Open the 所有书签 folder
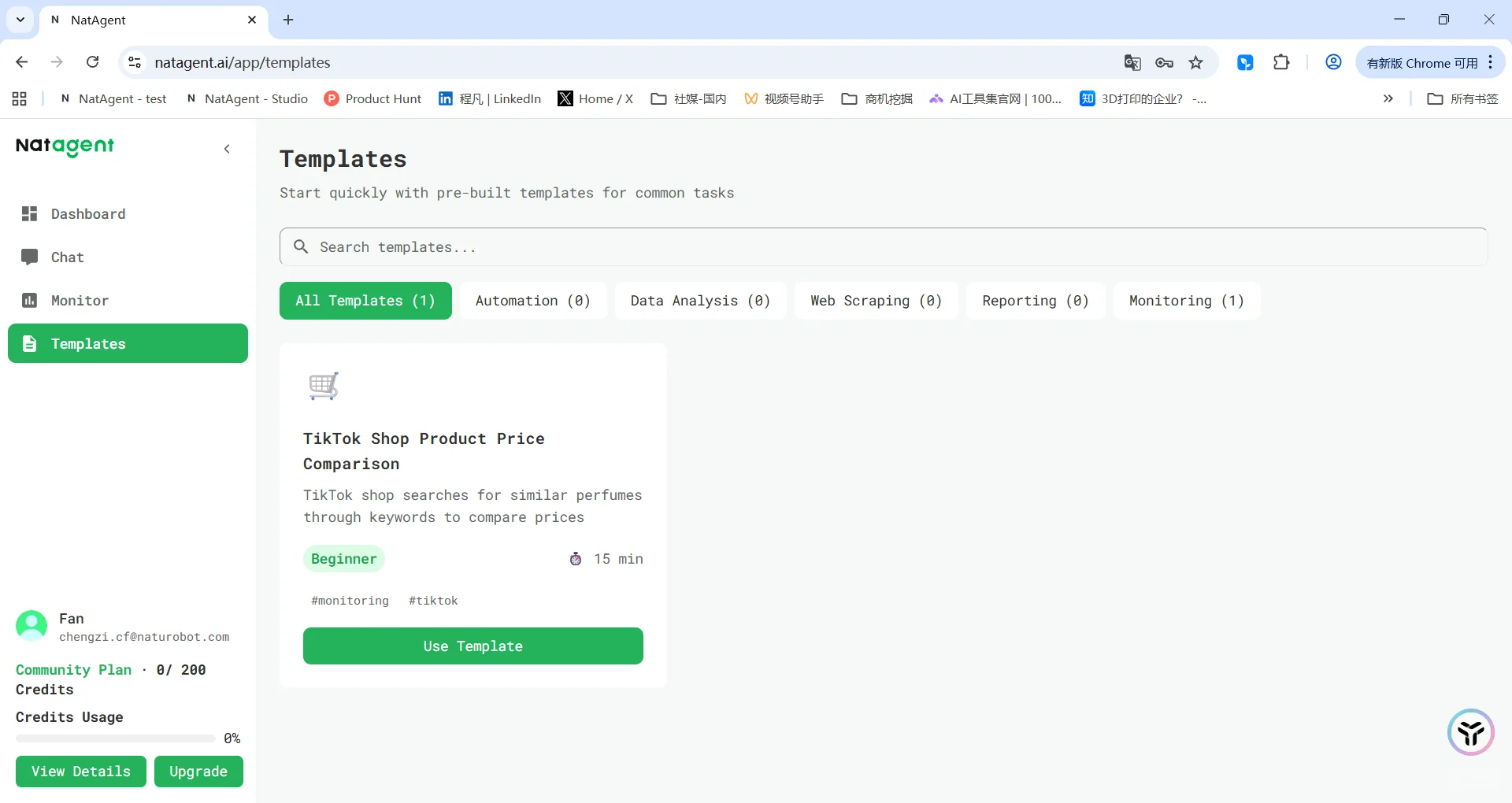 [1463, 98]
